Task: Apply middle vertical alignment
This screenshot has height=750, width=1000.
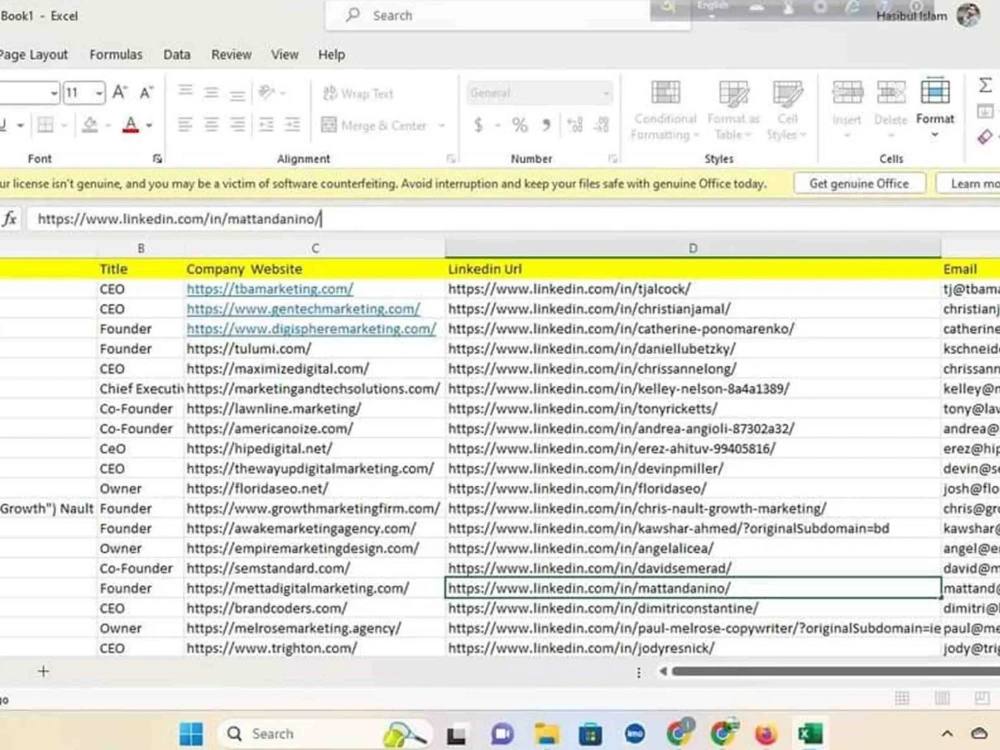Action: pyautogui.click(x=211, y=93)
